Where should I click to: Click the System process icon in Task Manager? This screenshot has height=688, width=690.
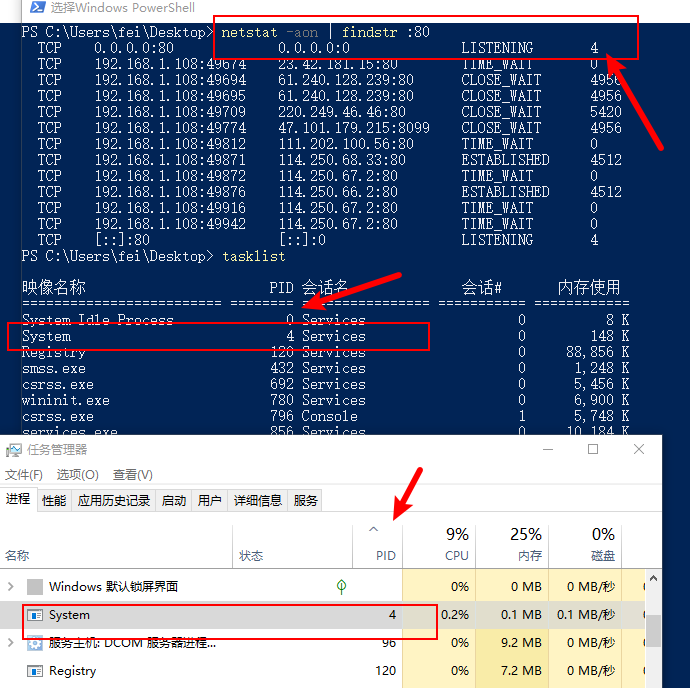(35, 615)
